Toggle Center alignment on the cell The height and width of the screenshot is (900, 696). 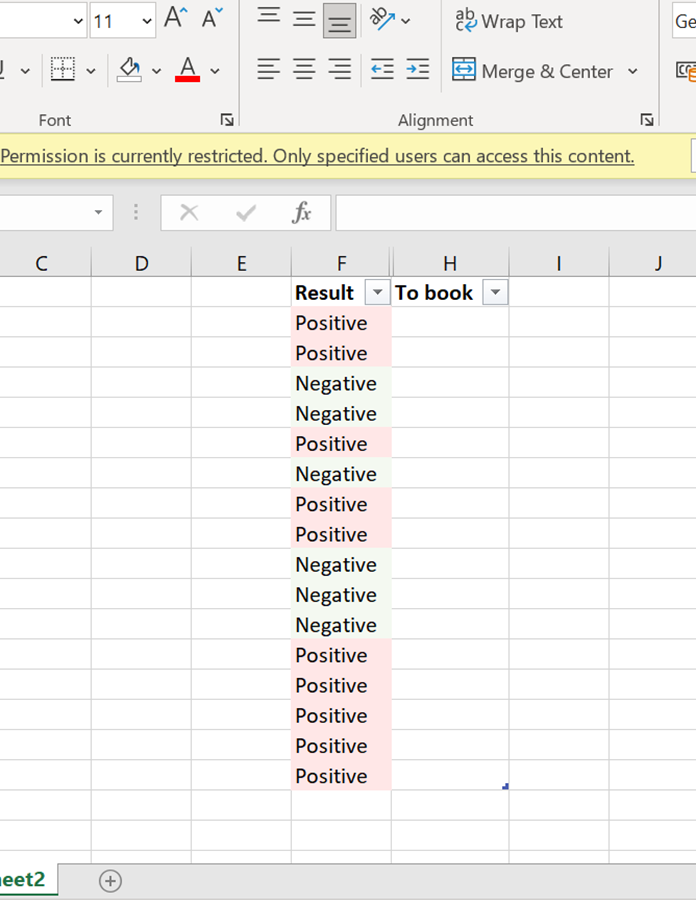(x=304, y=70)
